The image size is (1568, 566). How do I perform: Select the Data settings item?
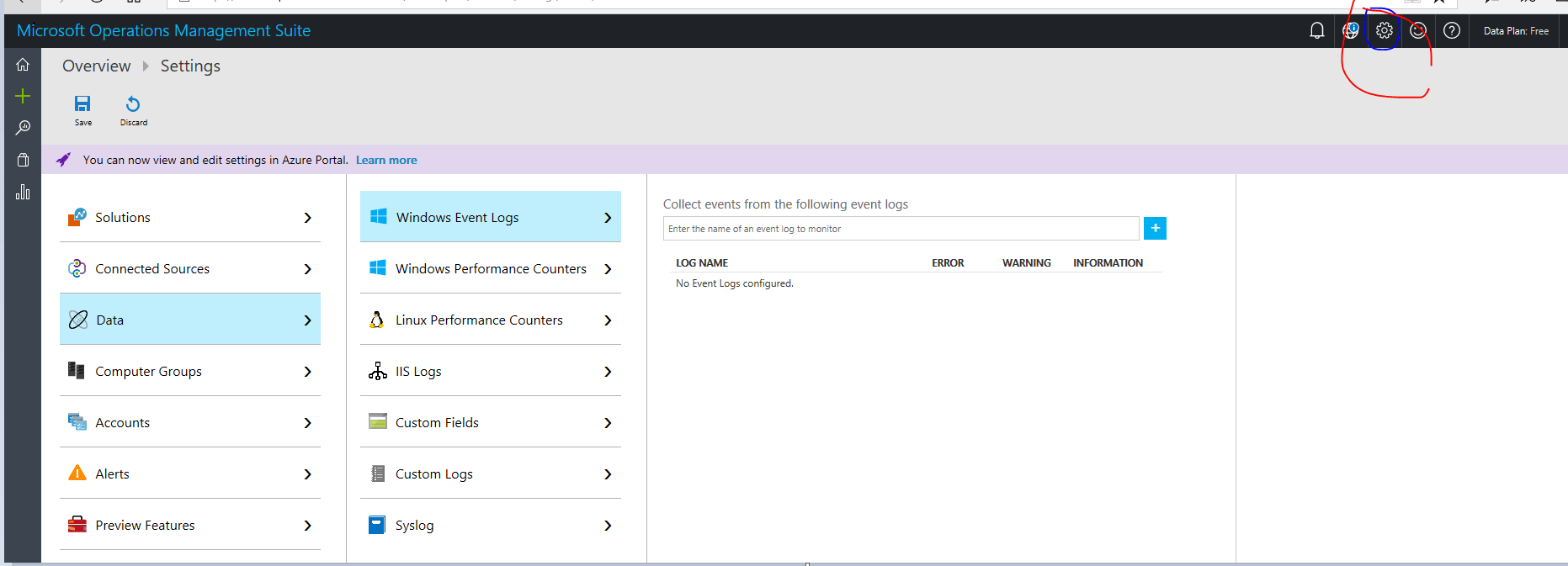pos(190,319)
